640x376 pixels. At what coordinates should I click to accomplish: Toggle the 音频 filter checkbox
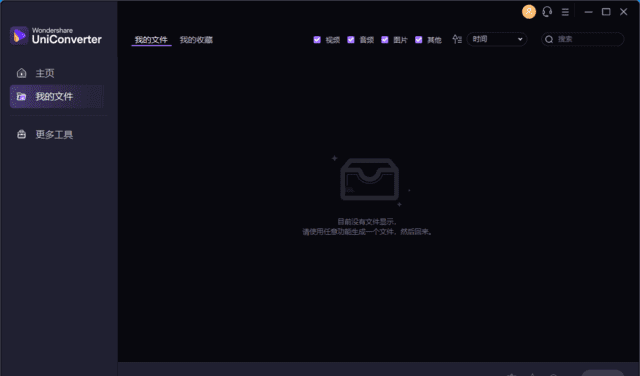[351, 40]
